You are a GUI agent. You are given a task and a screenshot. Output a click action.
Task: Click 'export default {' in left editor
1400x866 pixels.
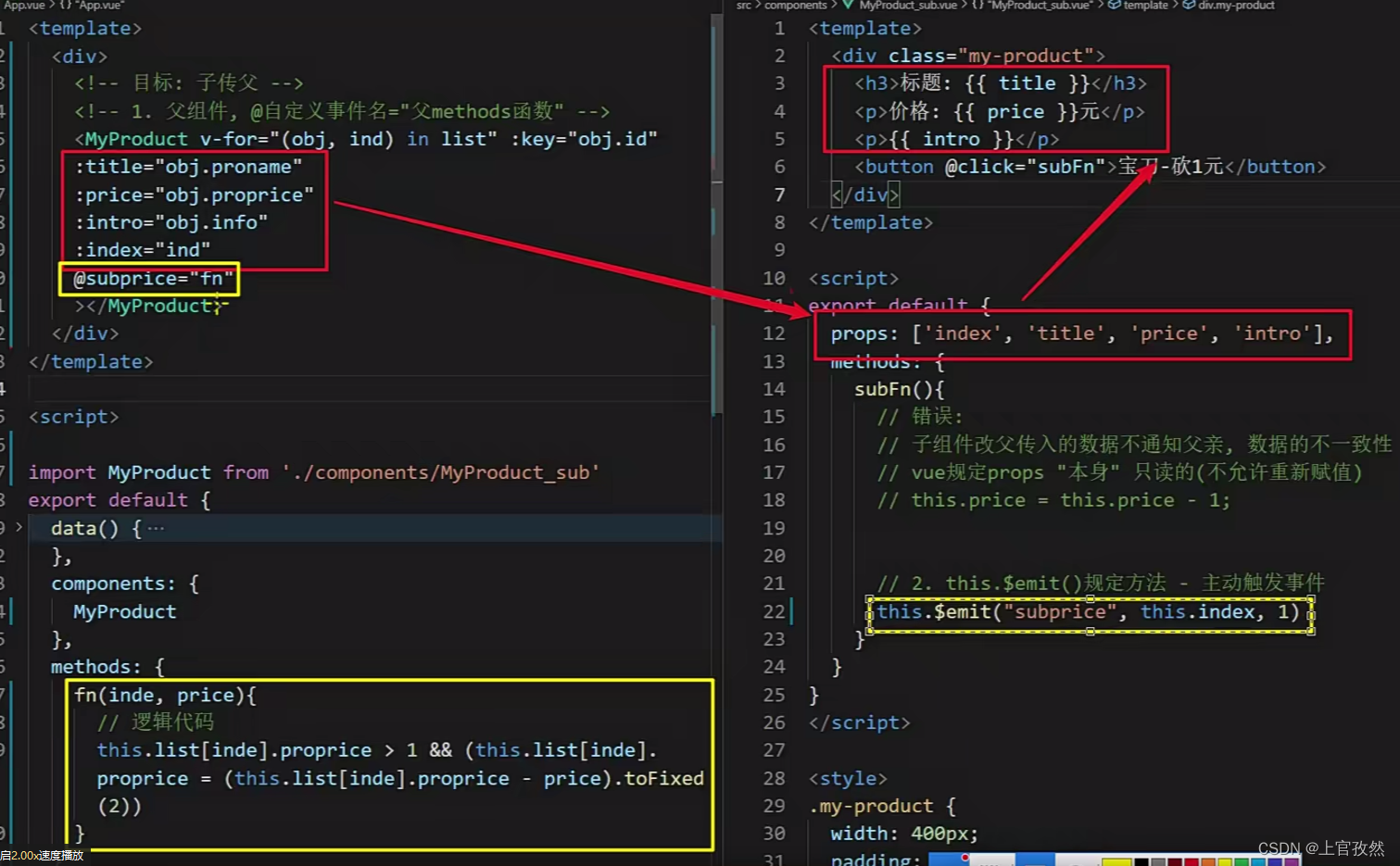pyautogui.click(x=120, y=500)
